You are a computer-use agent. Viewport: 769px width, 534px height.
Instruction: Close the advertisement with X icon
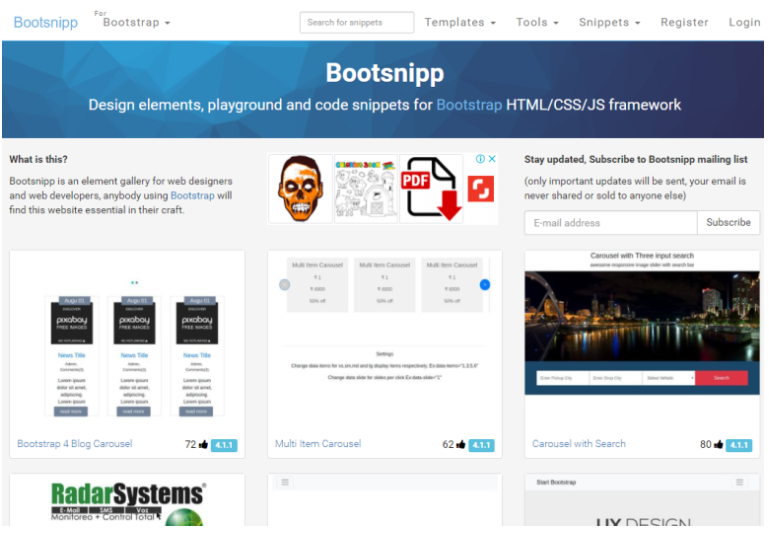pyautogui.click(x=492, y=159)
